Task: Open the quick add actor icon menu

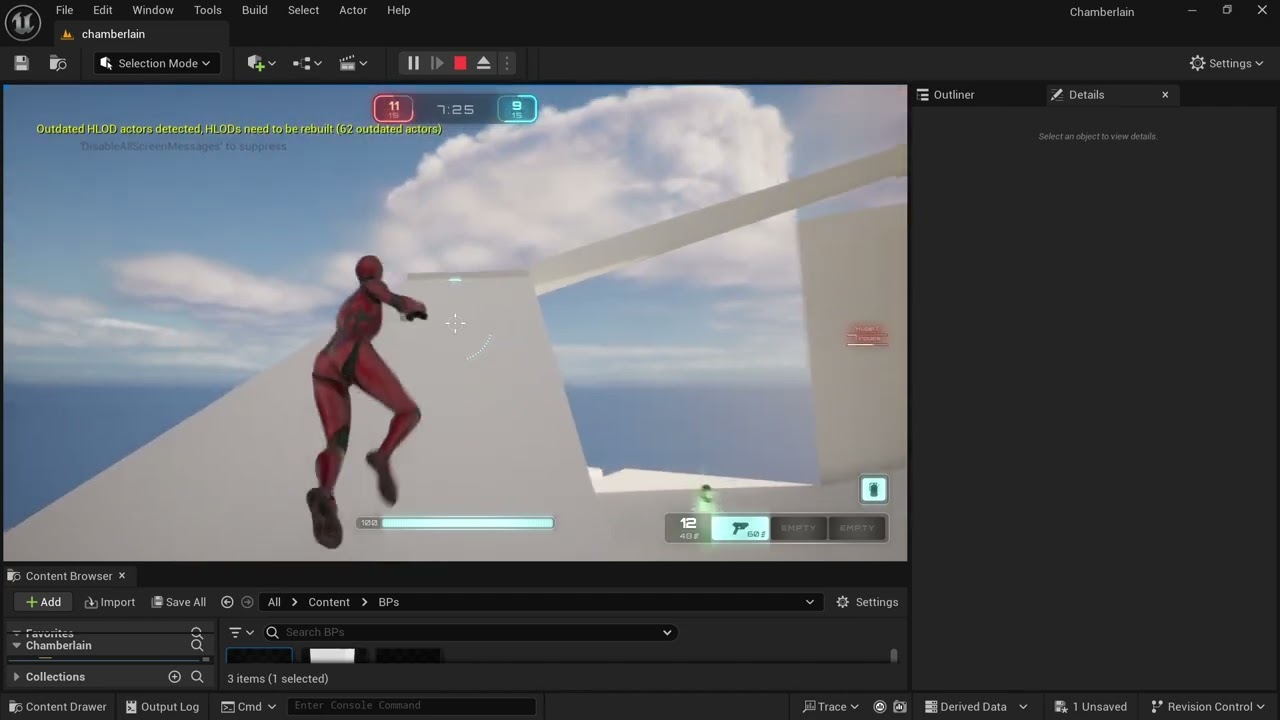Action: point(261,63)
